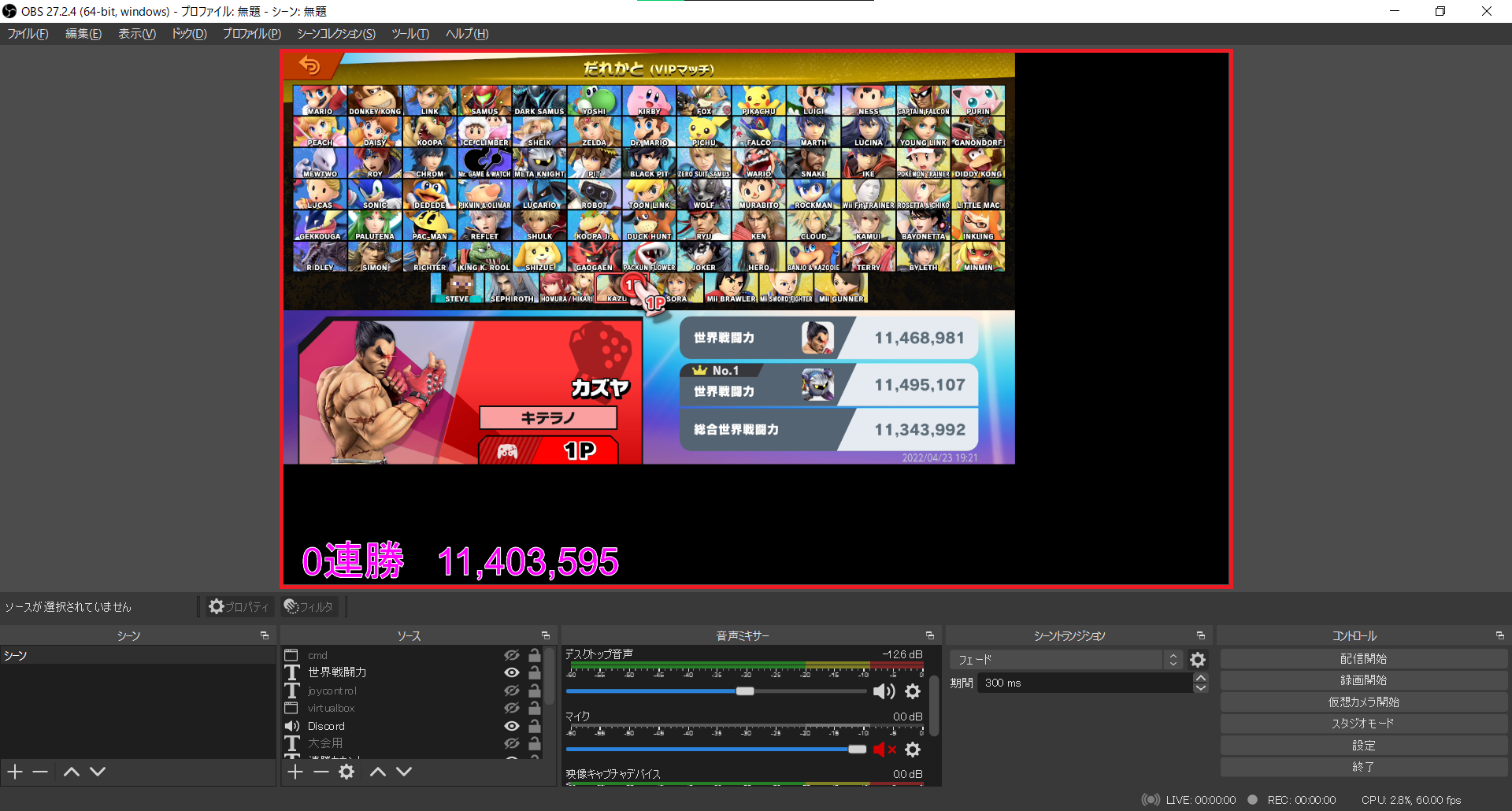This screenshot has height=811, width=1512.
Task: Undock the ソース panel
Action: pos(546,635)
